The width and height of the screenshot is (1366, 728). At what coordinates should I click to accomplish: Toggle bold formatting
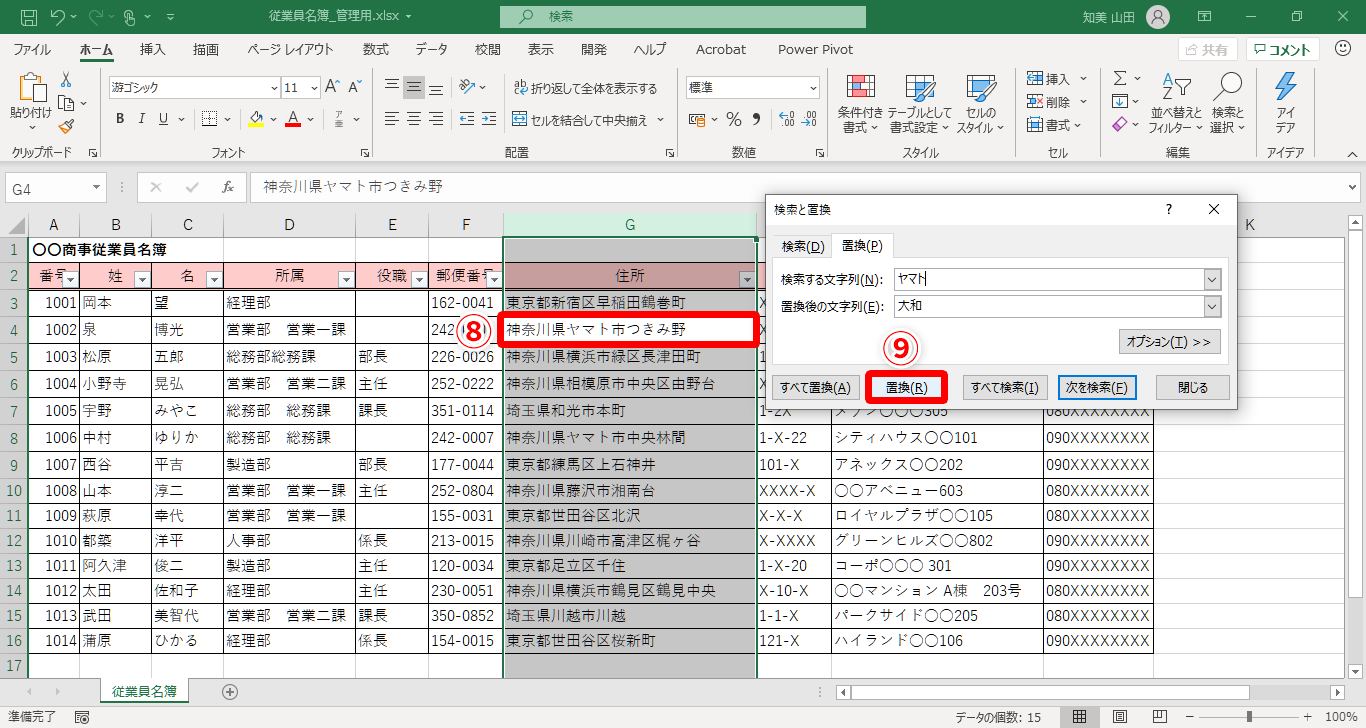point(120,119)
